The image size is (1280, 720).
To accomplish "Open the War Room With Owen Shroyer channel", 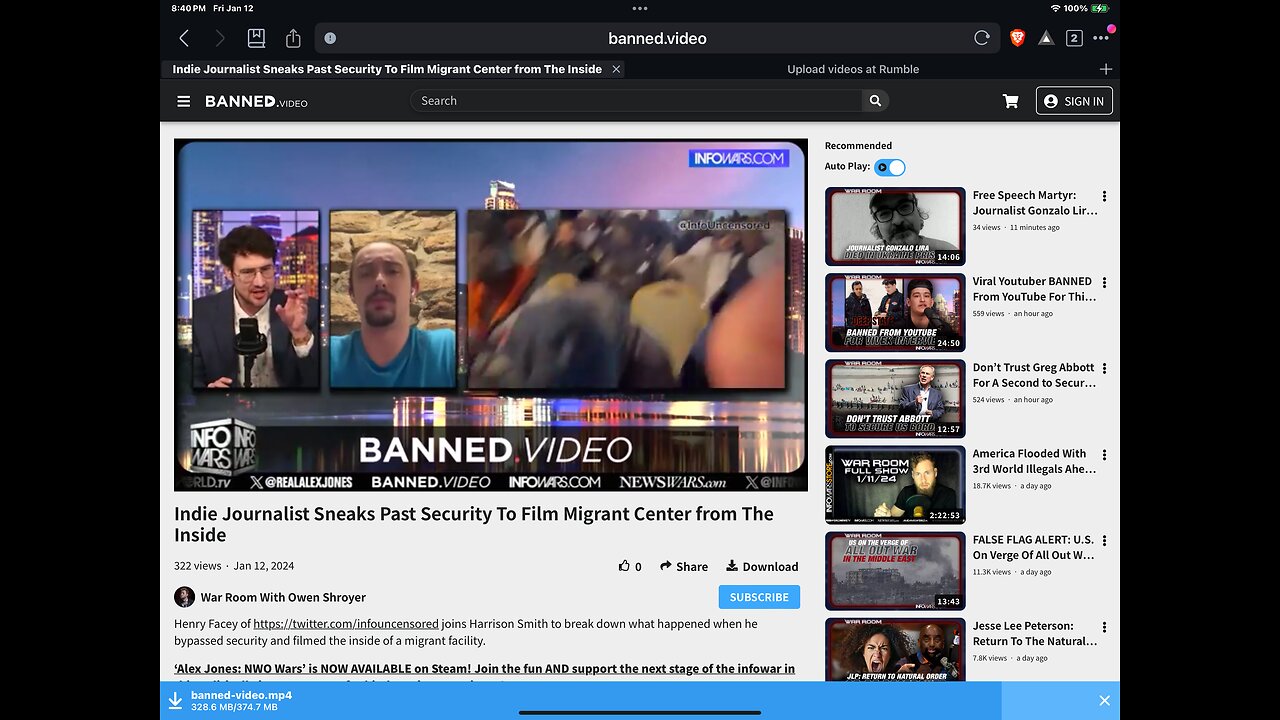I will pyautogui.click(x=283, y=597).
